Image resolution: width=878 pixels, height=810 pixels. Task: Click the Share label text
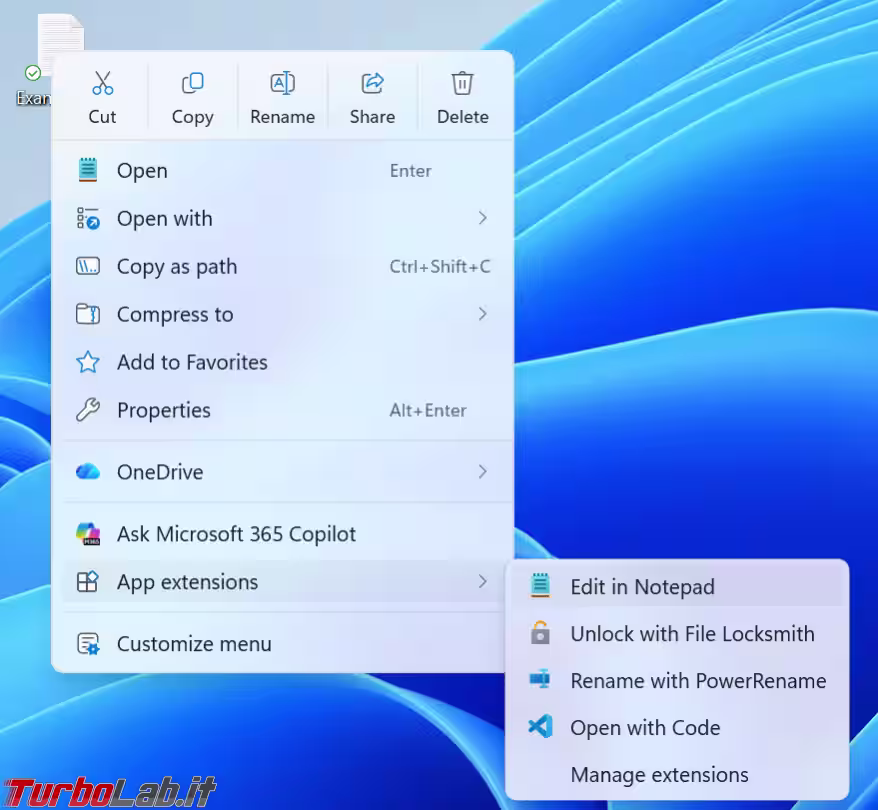pos(372,116)
